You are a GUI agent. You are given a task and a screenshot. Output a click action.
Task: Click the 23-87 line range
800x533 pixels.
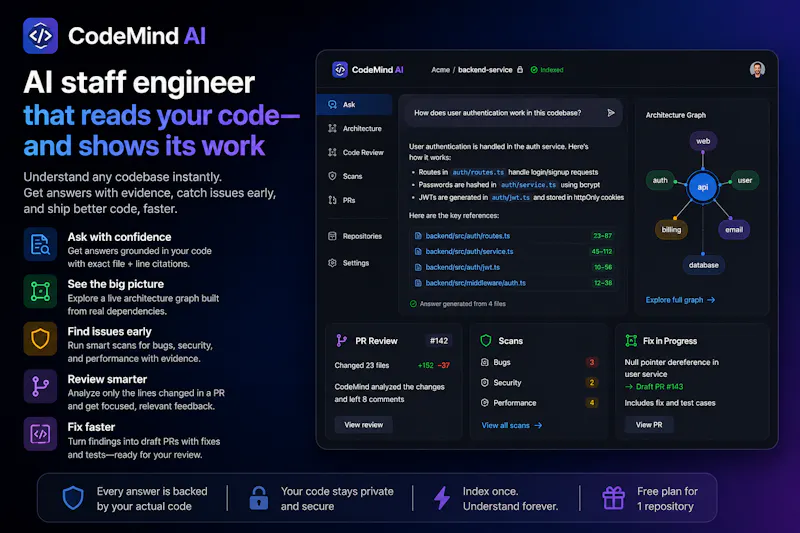(x=602, y=236)
